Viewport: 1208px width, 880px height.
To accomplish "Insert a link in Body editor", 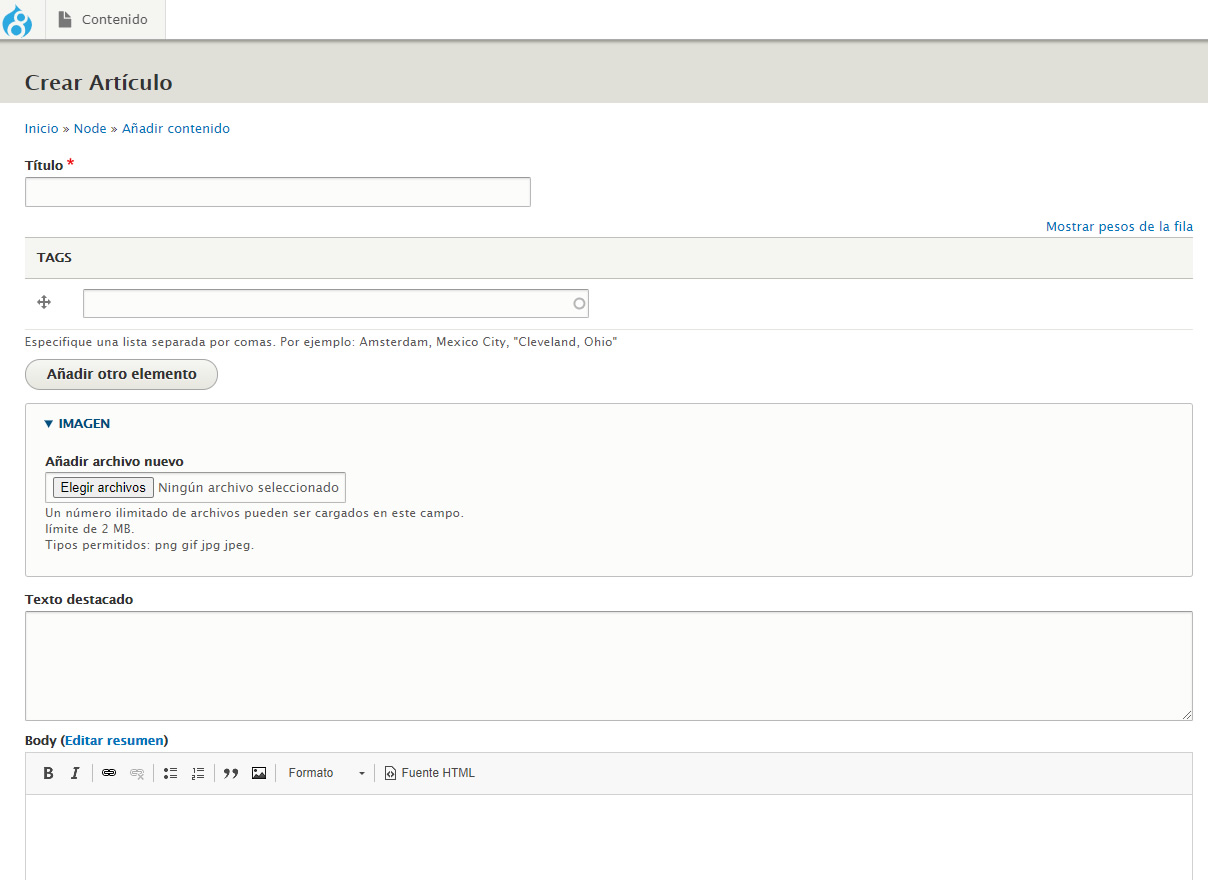I will pyautogui.click(x=109, y=773).
